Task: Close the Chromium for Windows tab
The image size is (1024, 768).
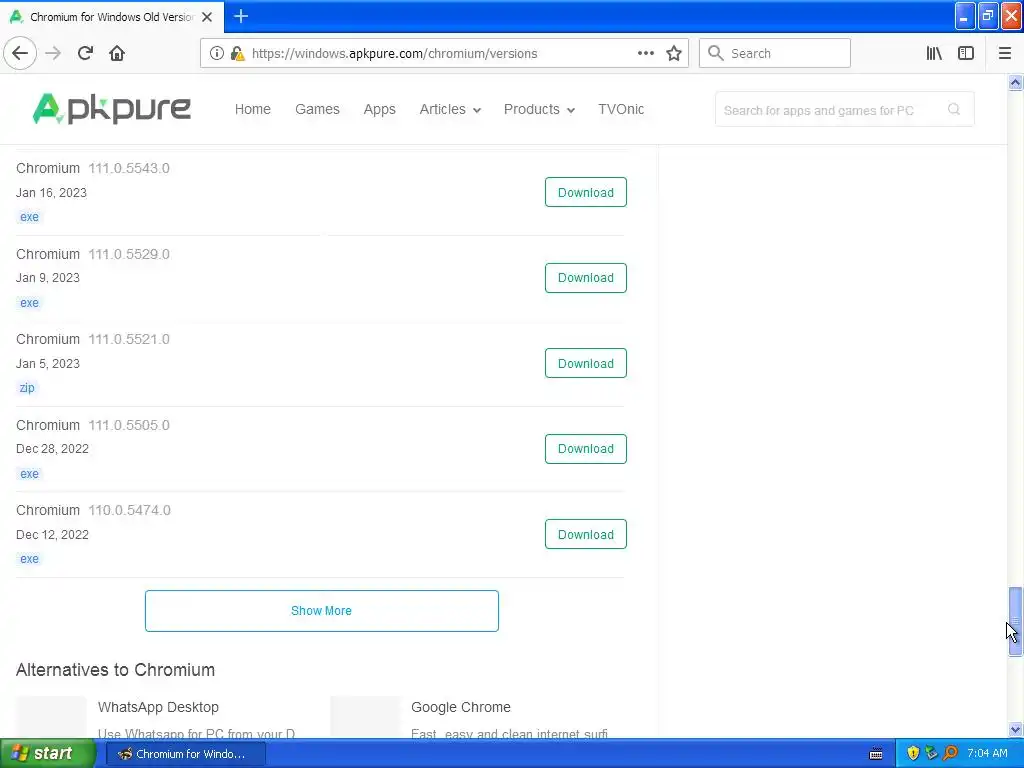Action: pos(207,17)
